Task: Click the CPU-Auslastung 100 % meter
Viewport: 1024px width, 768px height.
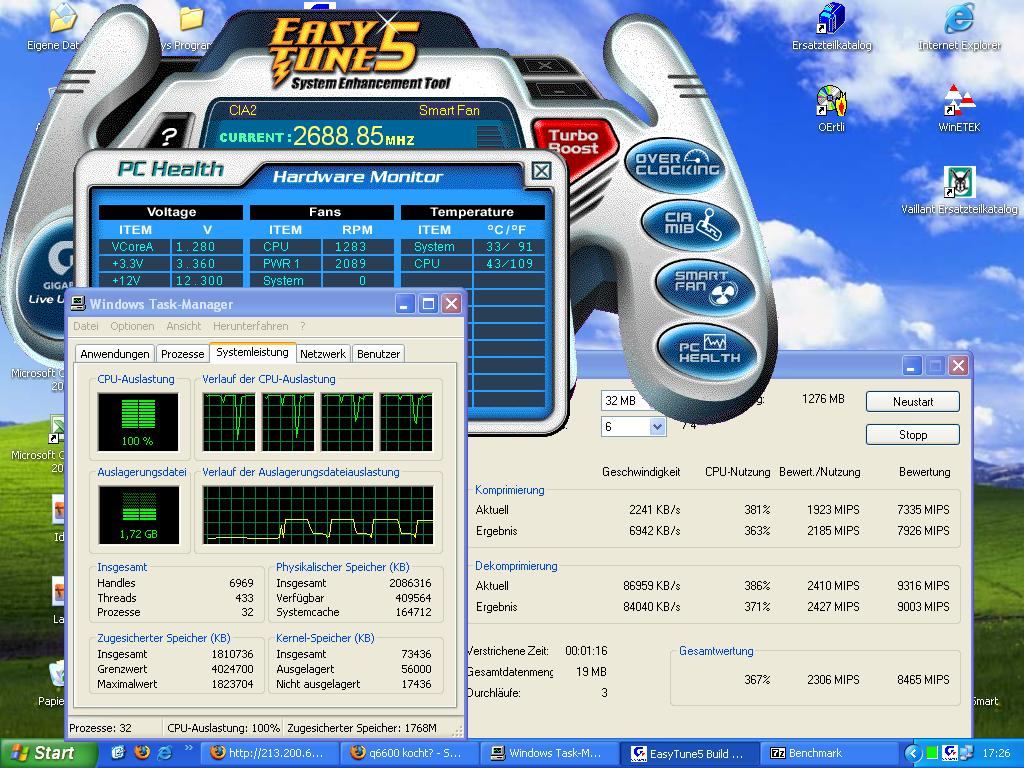Action: tap(138, 421)
